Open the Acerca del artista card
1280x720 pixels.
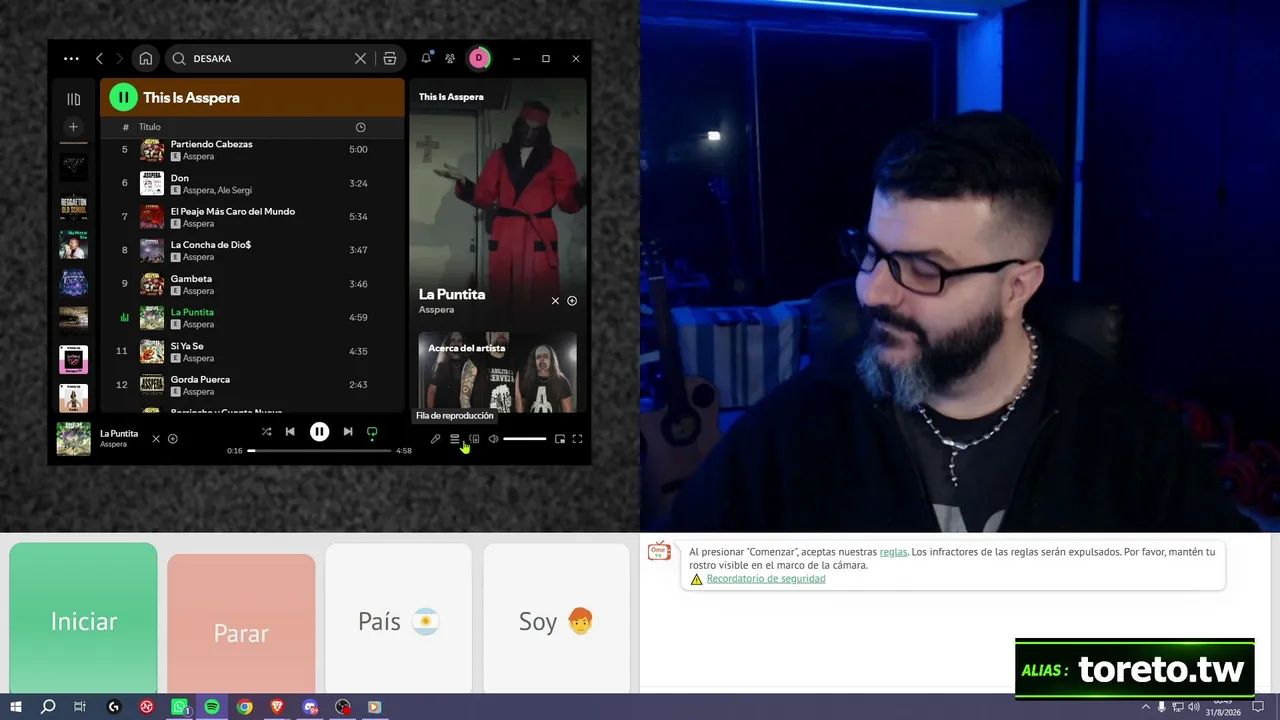(497, 371)
